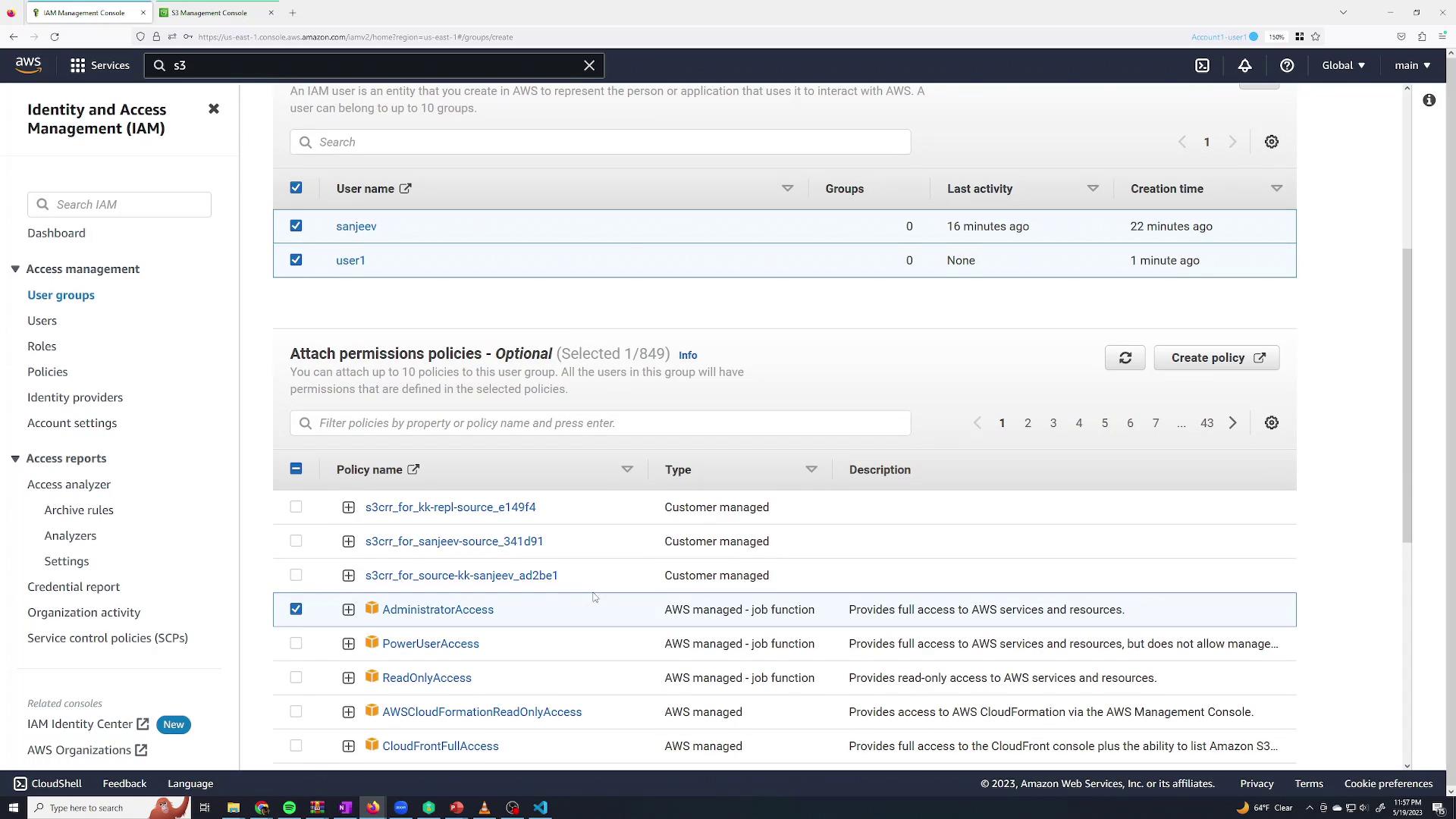
Task: Open Roles in the IAM sidebar
Action: (x=42, y=347)
